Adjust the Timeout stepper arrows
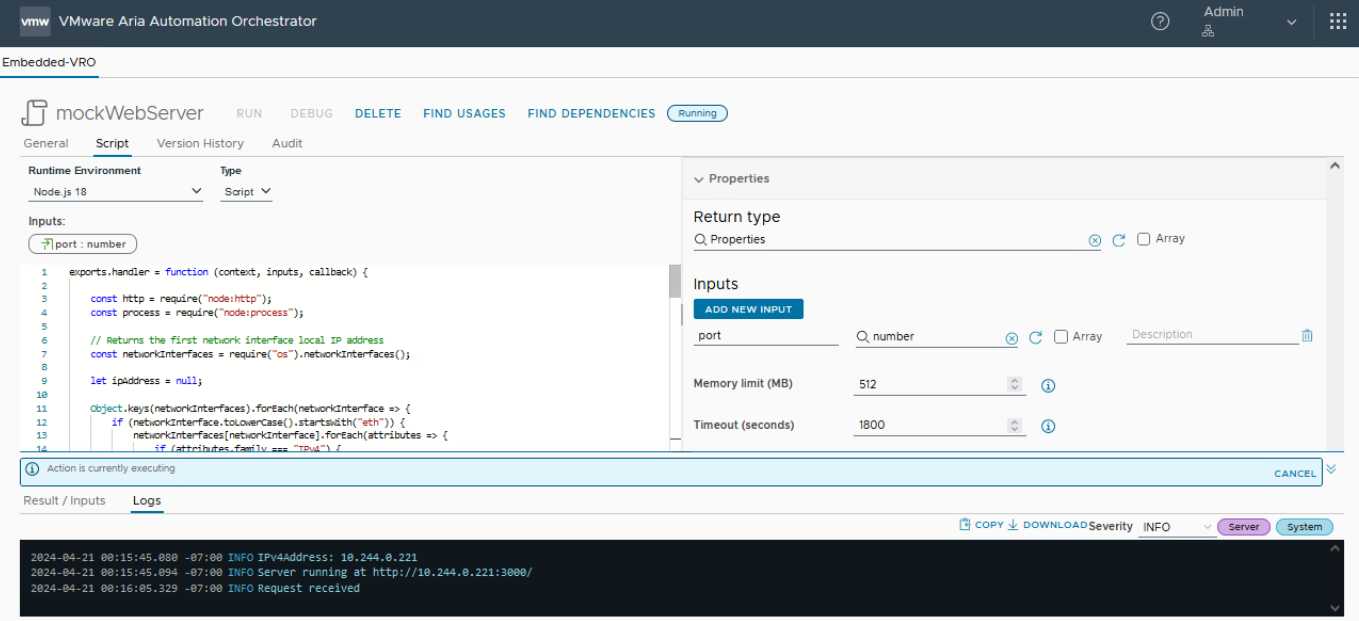The width and height of the screenshot is (1359, 621). point(1015,426)
